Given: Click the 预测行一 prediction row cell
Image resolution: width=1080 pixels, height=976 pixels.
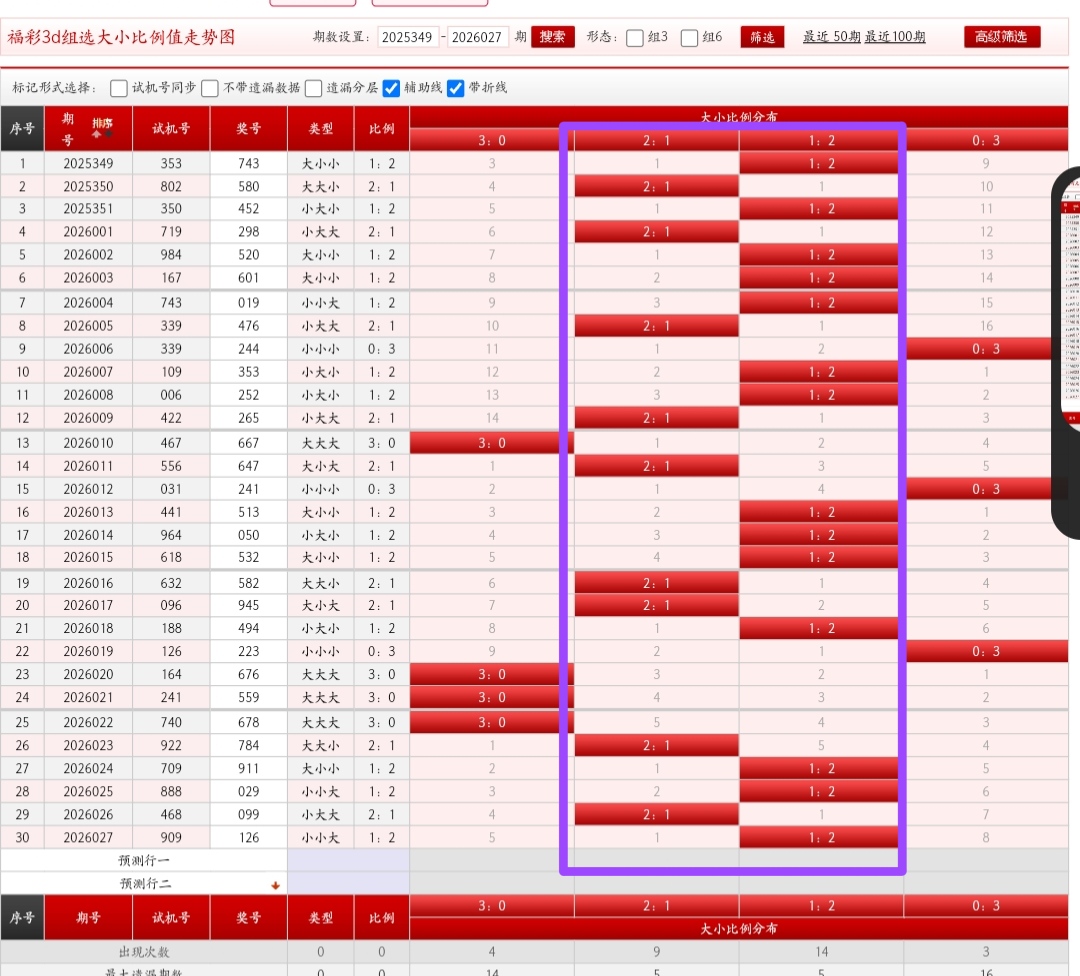Looking at the screenshot, I should pos(145,860).
